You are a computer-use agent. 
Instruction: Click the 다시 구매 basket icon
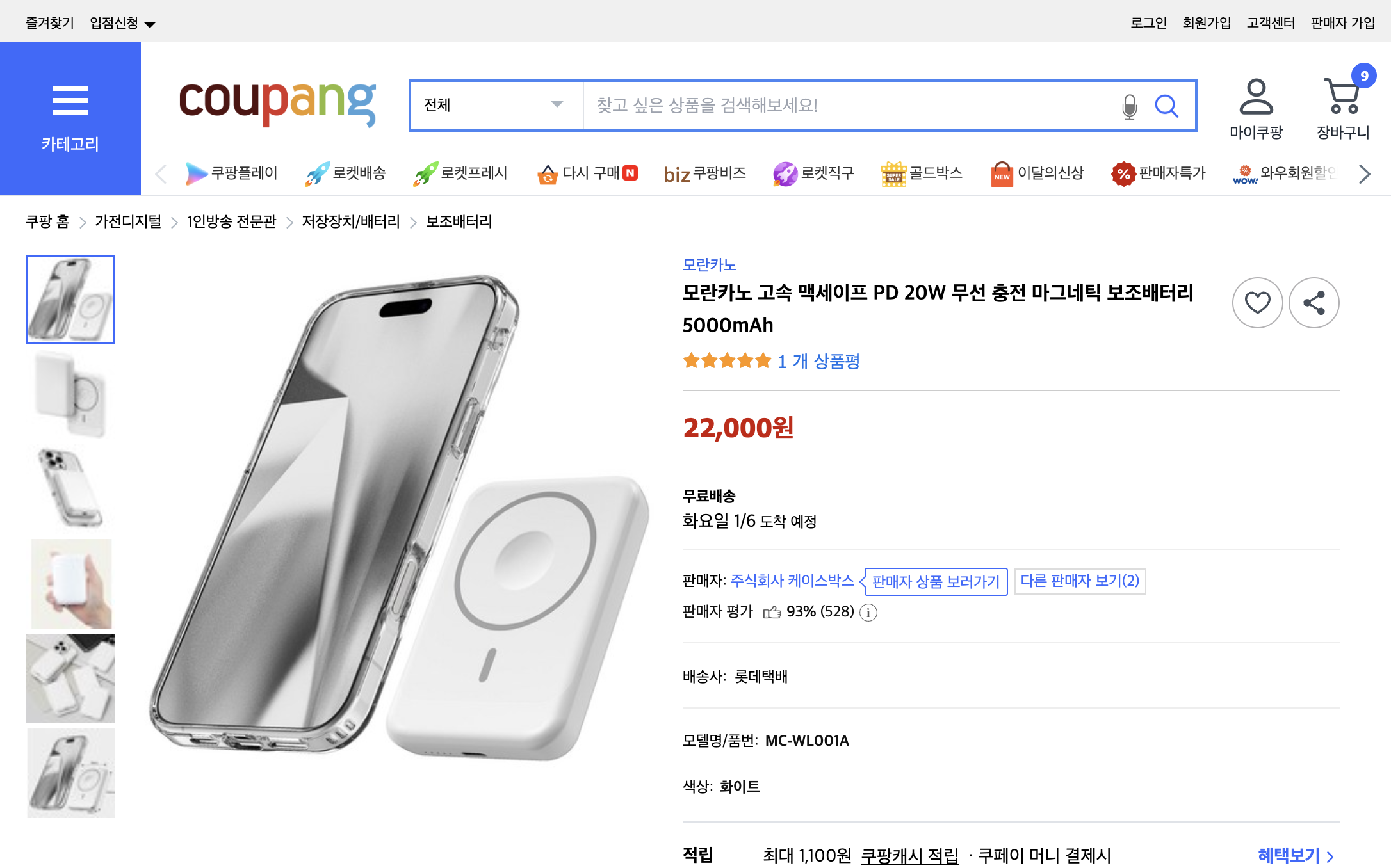547,173
